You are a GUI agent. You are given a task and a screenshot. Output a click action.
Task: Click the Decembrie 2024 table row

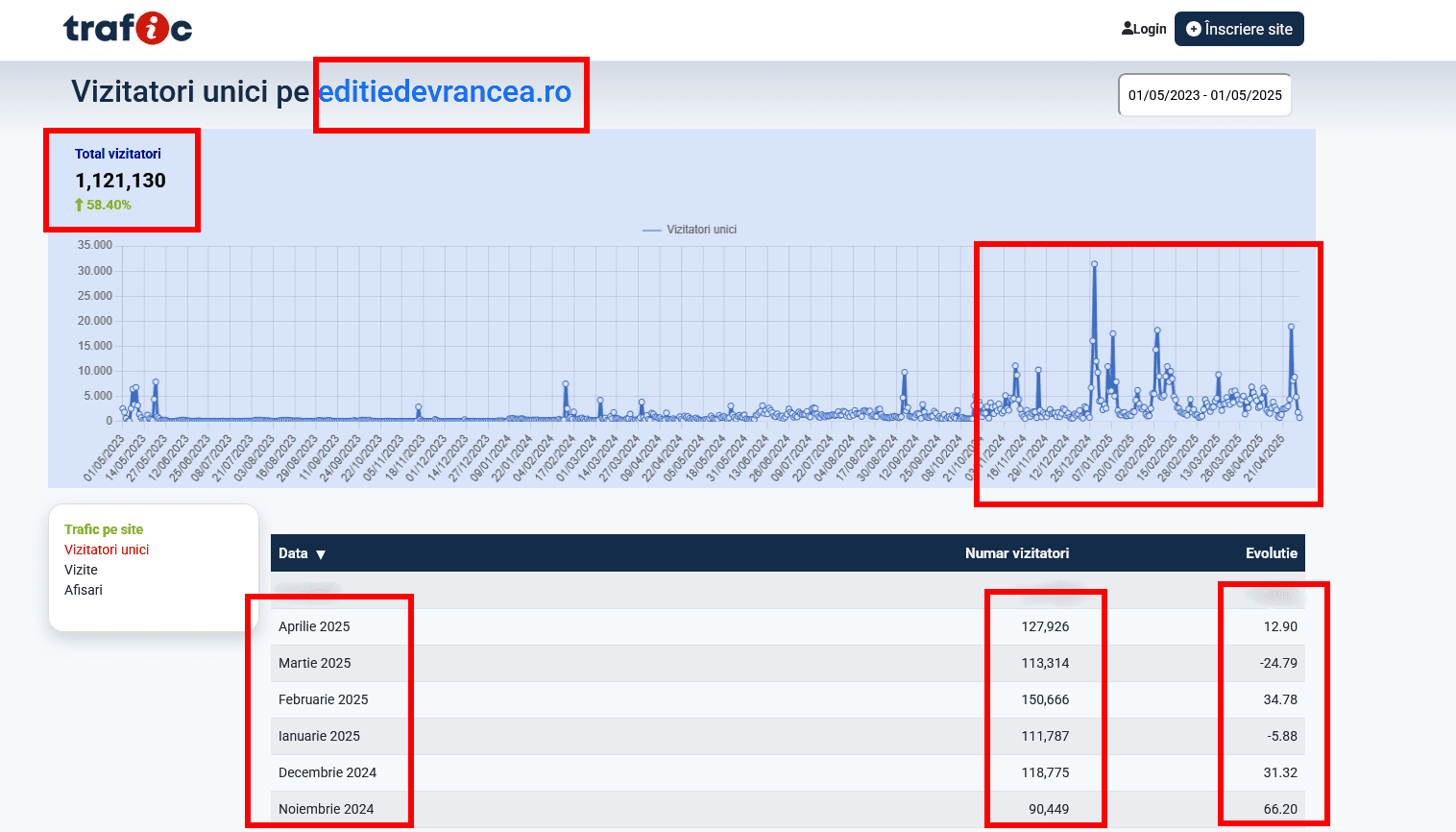327,772
